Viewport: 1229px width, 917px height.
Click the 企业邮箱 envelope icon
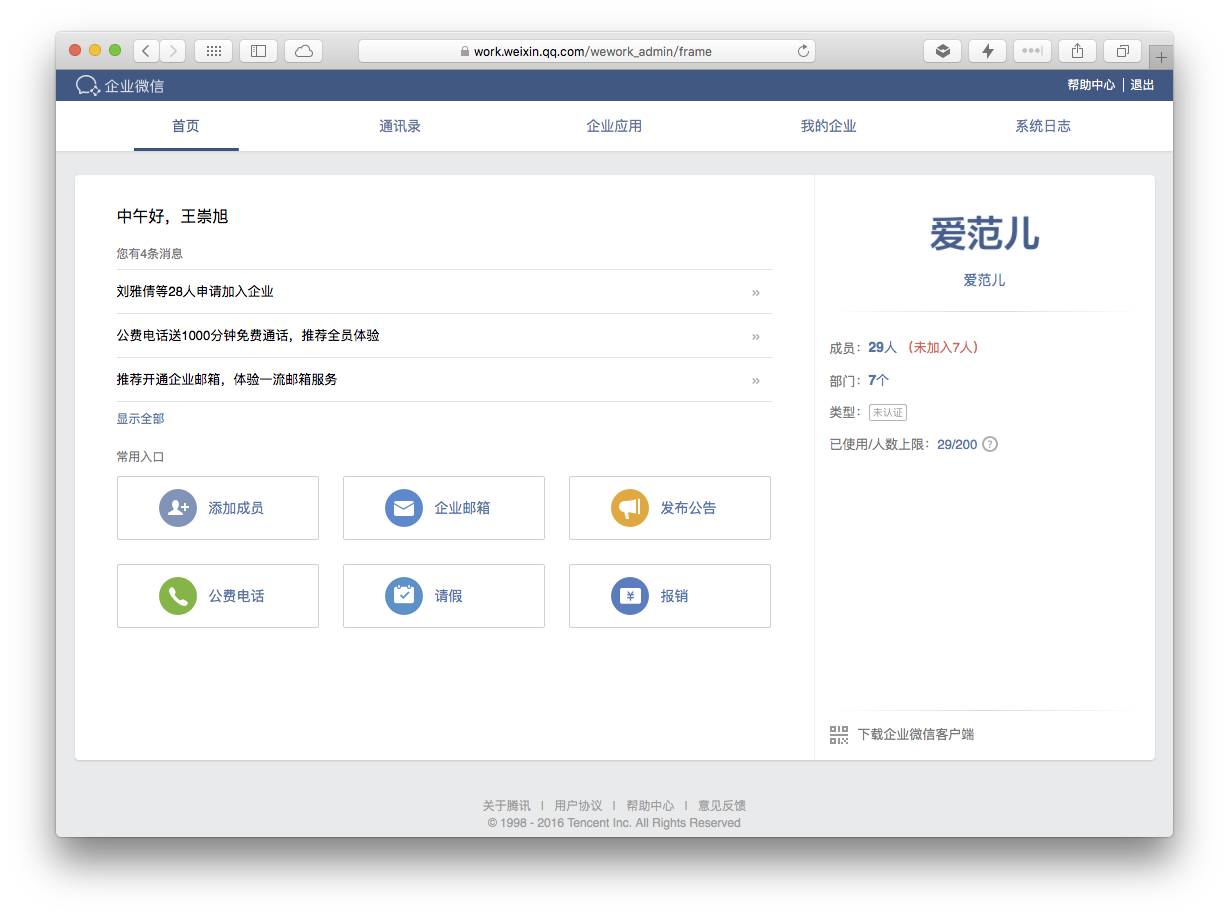coord(404,508)
